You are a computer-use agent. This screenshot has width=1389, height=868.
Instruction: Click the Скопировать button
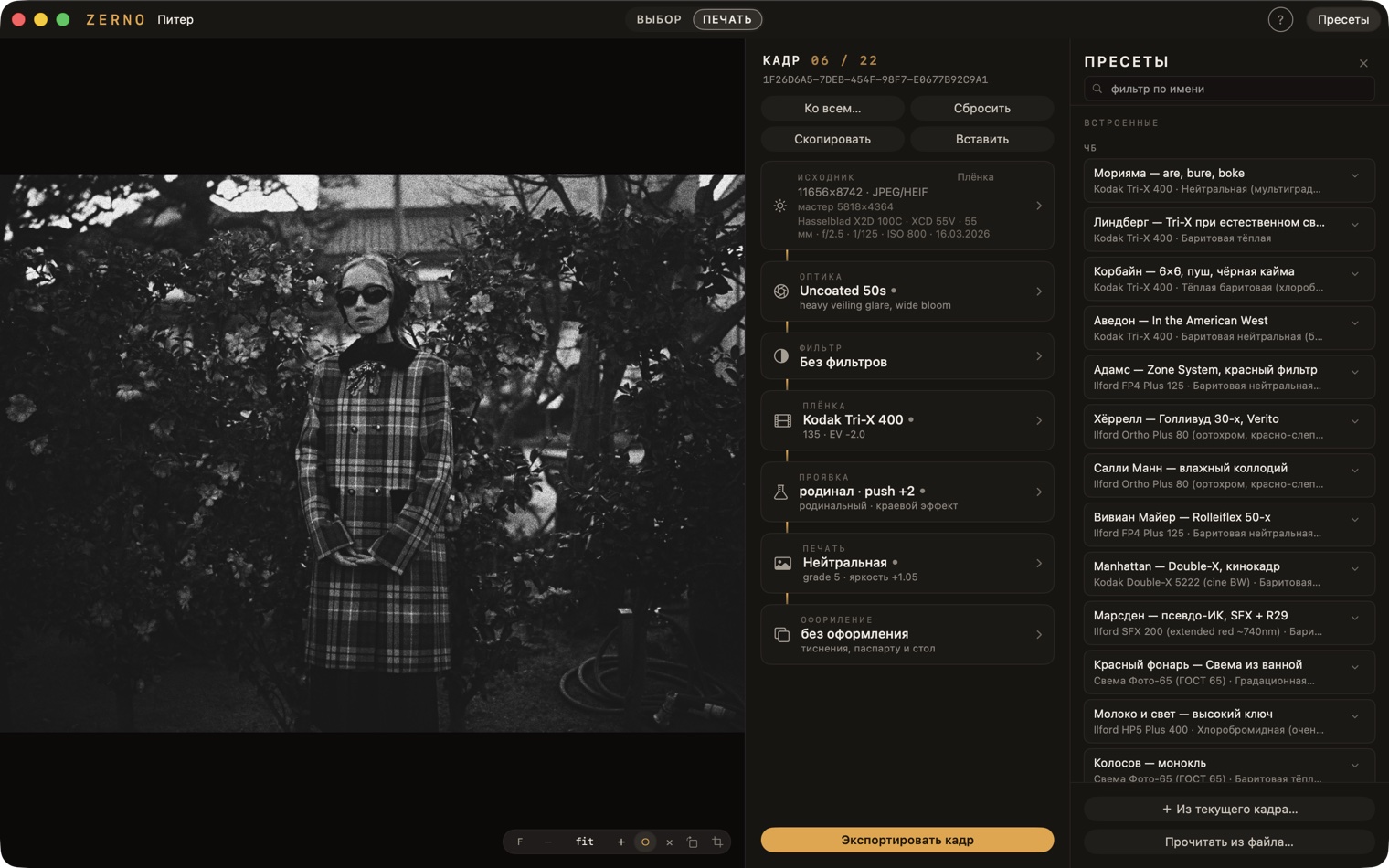[832, 139]
